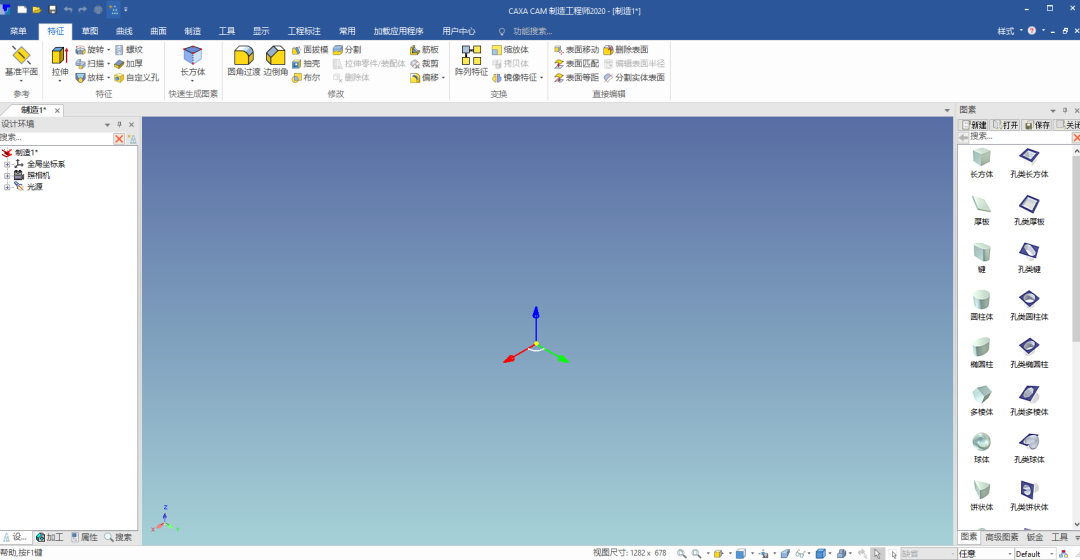Screen dimensions: 1080x560
Task: Switch to the 草图 ribbon tab
Action: click(90, 31)
